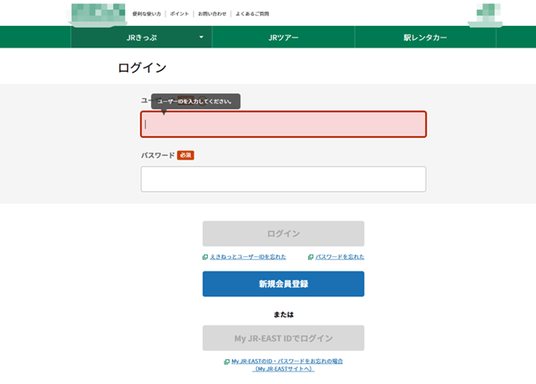Click external-link icon beside えきねっとユーザーIDを忘れた
Image resolution: width=536 pixels, height=384 pixels.
[x=205, y=257]
